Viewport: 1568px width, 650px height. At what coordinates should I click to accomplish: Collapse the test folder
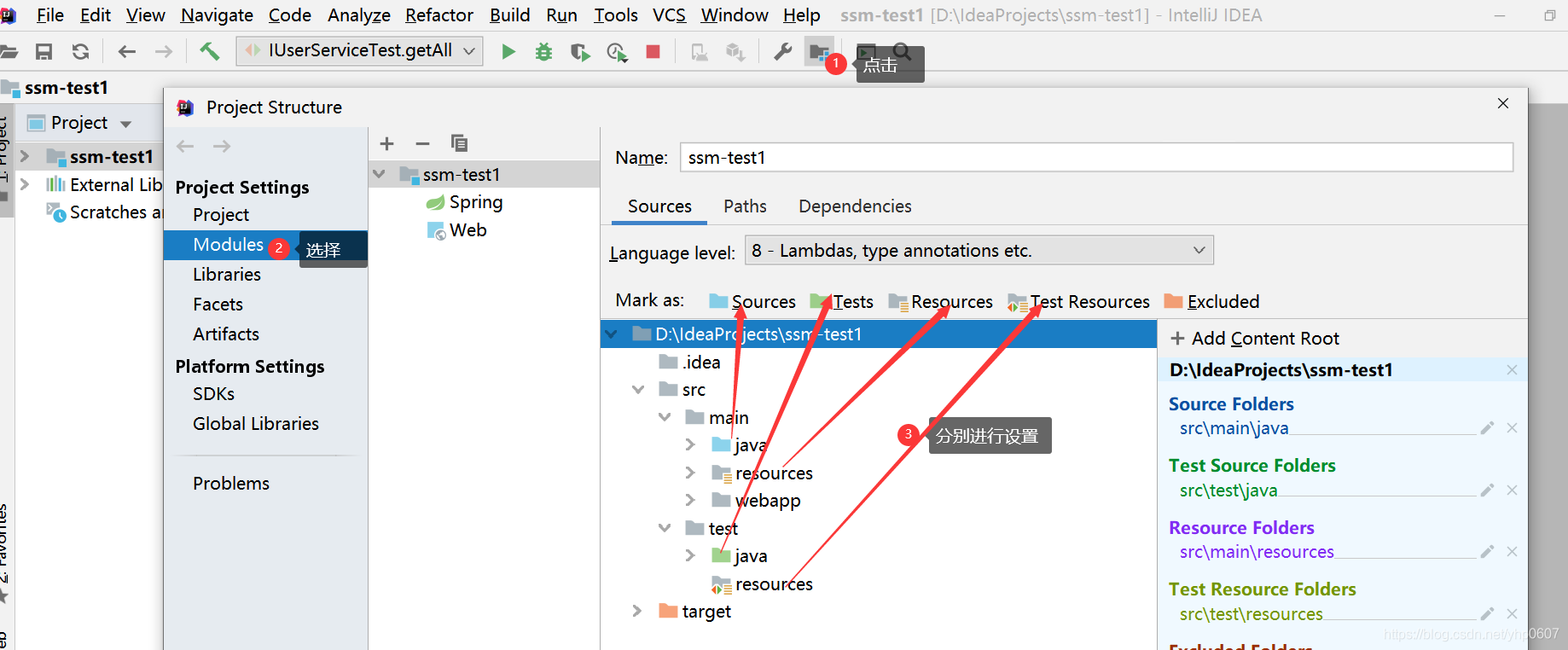tap(665, 529)
